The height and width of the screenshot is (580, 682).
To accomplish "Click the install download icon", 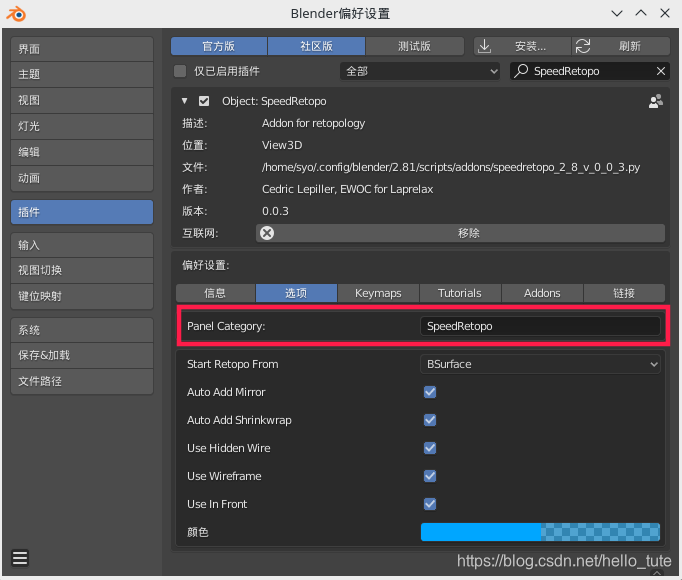I will click(485, 46).
